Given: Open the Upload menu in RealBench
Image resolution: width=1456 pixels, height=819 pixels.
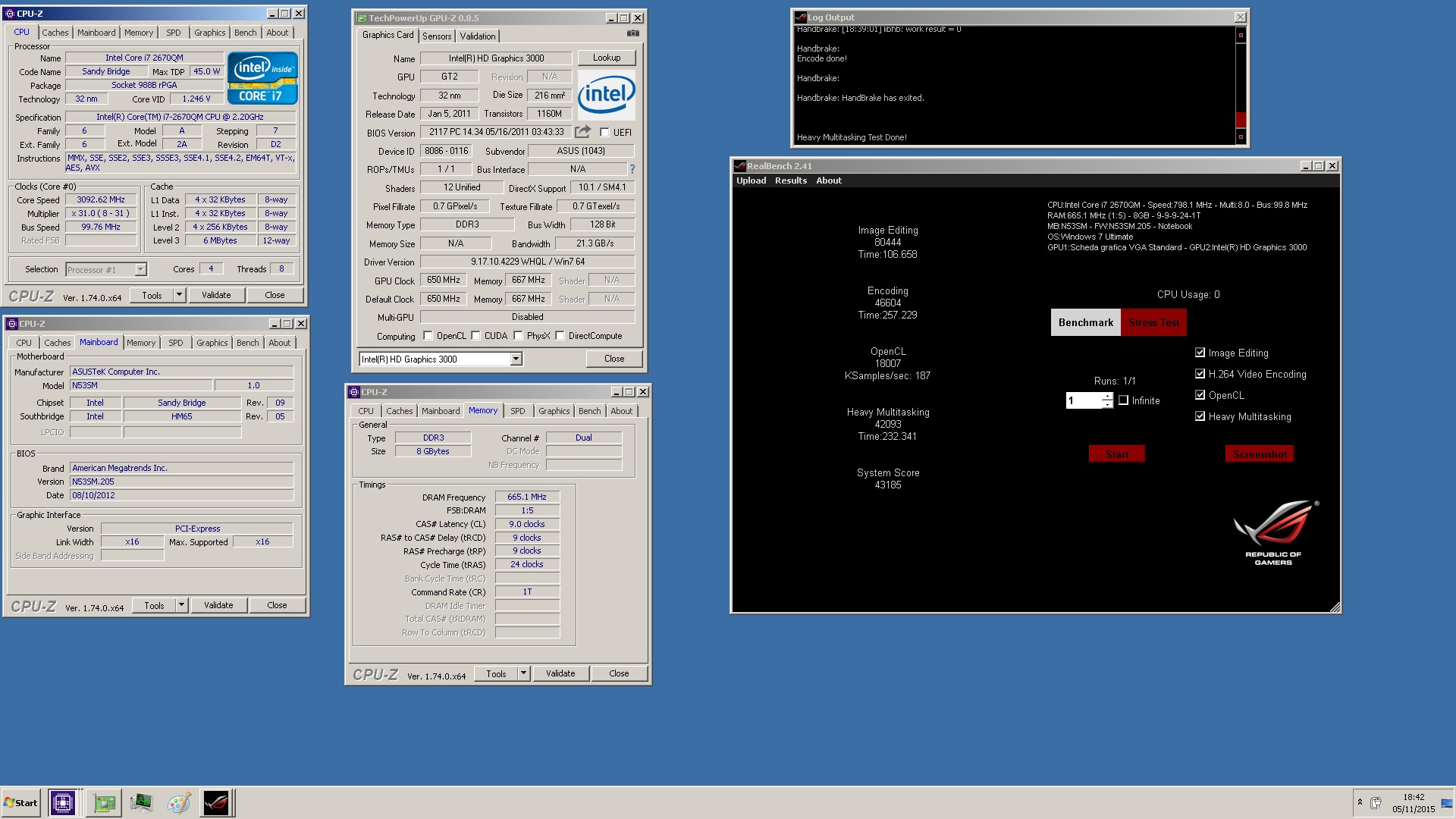Looking at the screenshot, I should [751, 180].
